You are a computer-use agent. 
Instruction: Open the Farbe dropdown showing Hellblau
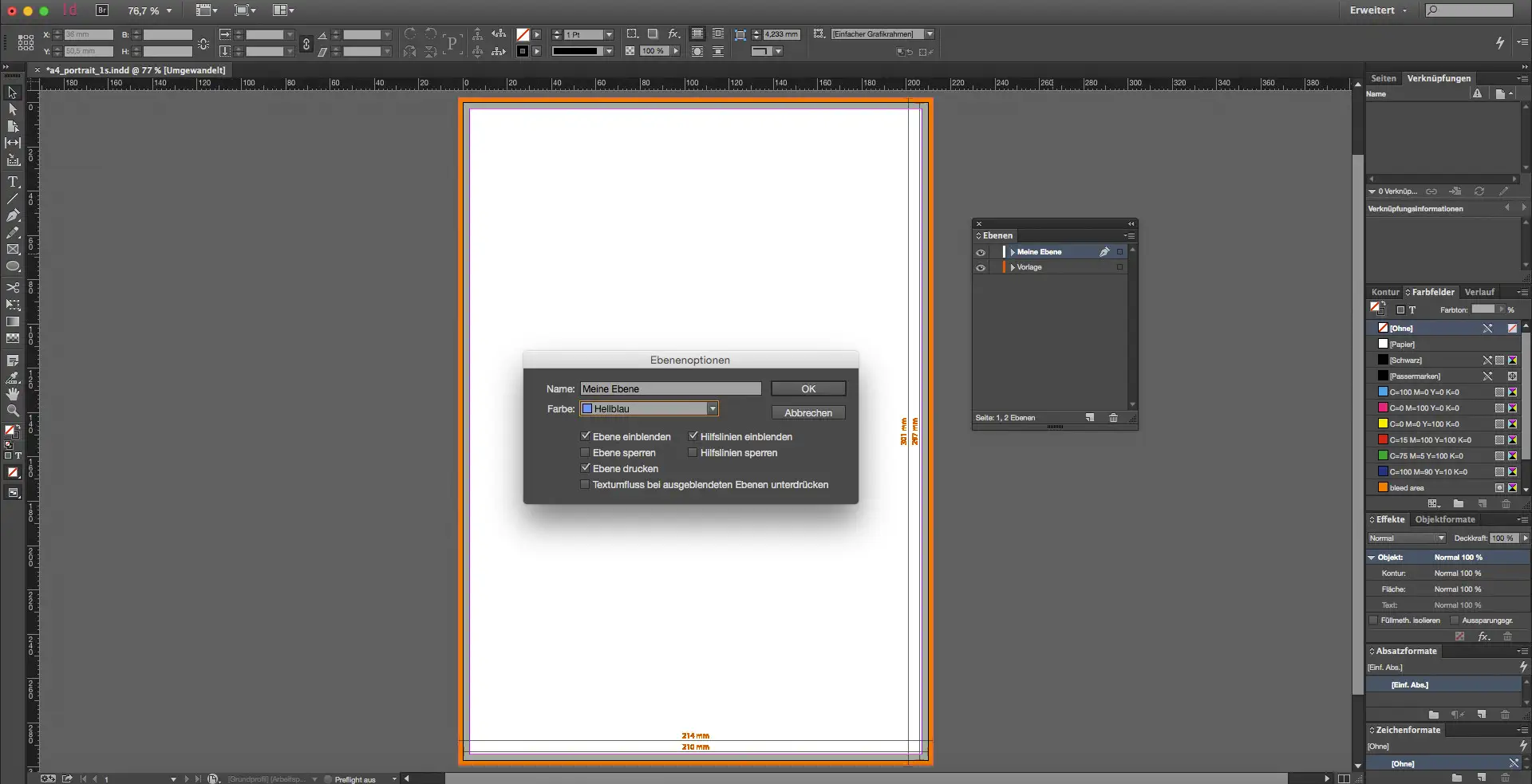pos(712,409)
